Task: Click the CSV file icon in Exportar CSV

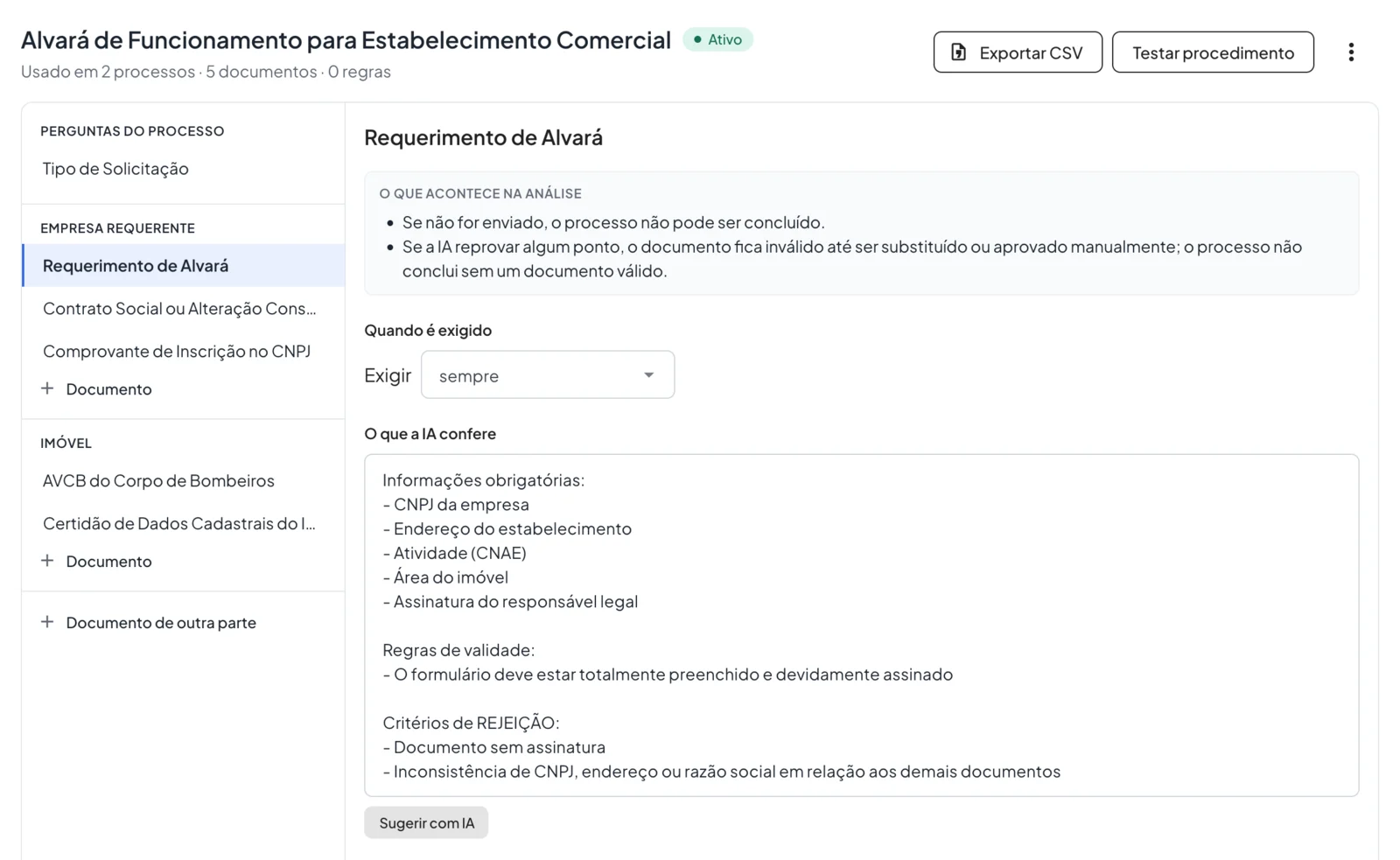Action: pos(959,52)
